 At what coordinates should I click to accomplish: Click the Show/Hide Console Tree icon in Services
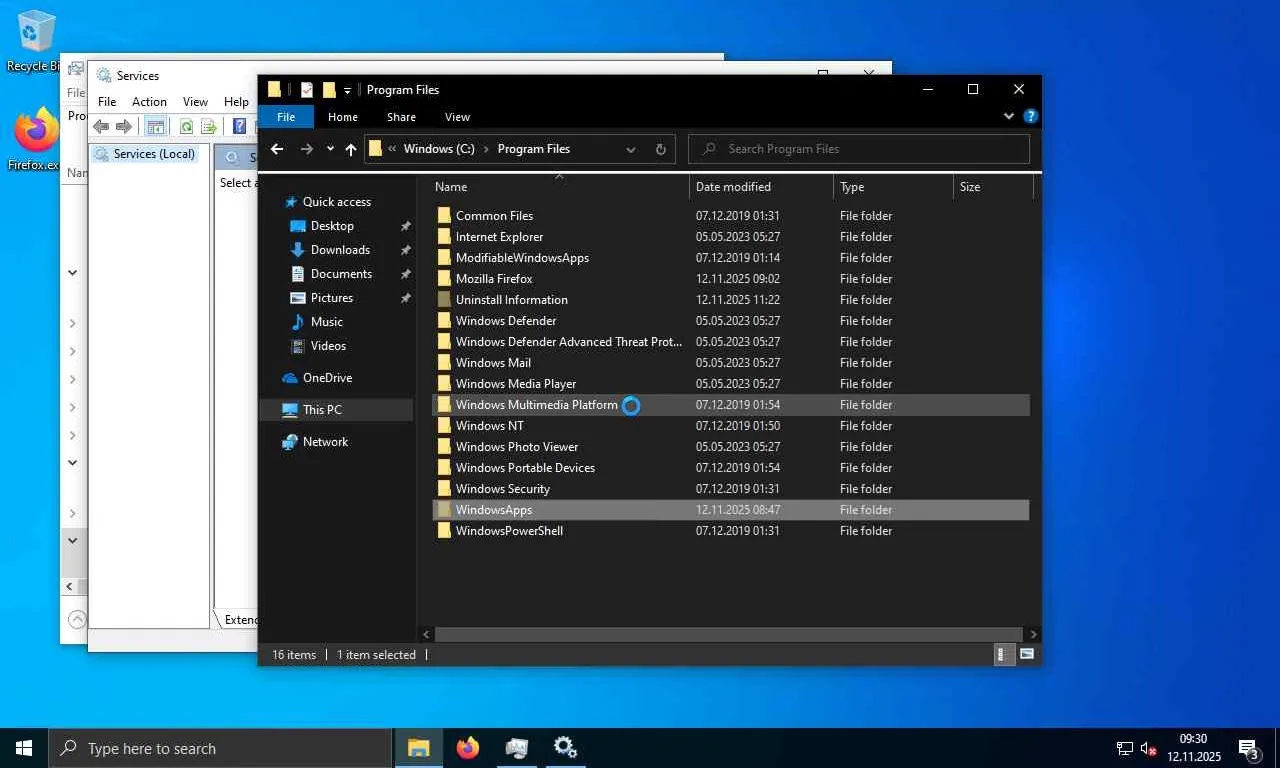pyautogui.click(x=155, y=126)
